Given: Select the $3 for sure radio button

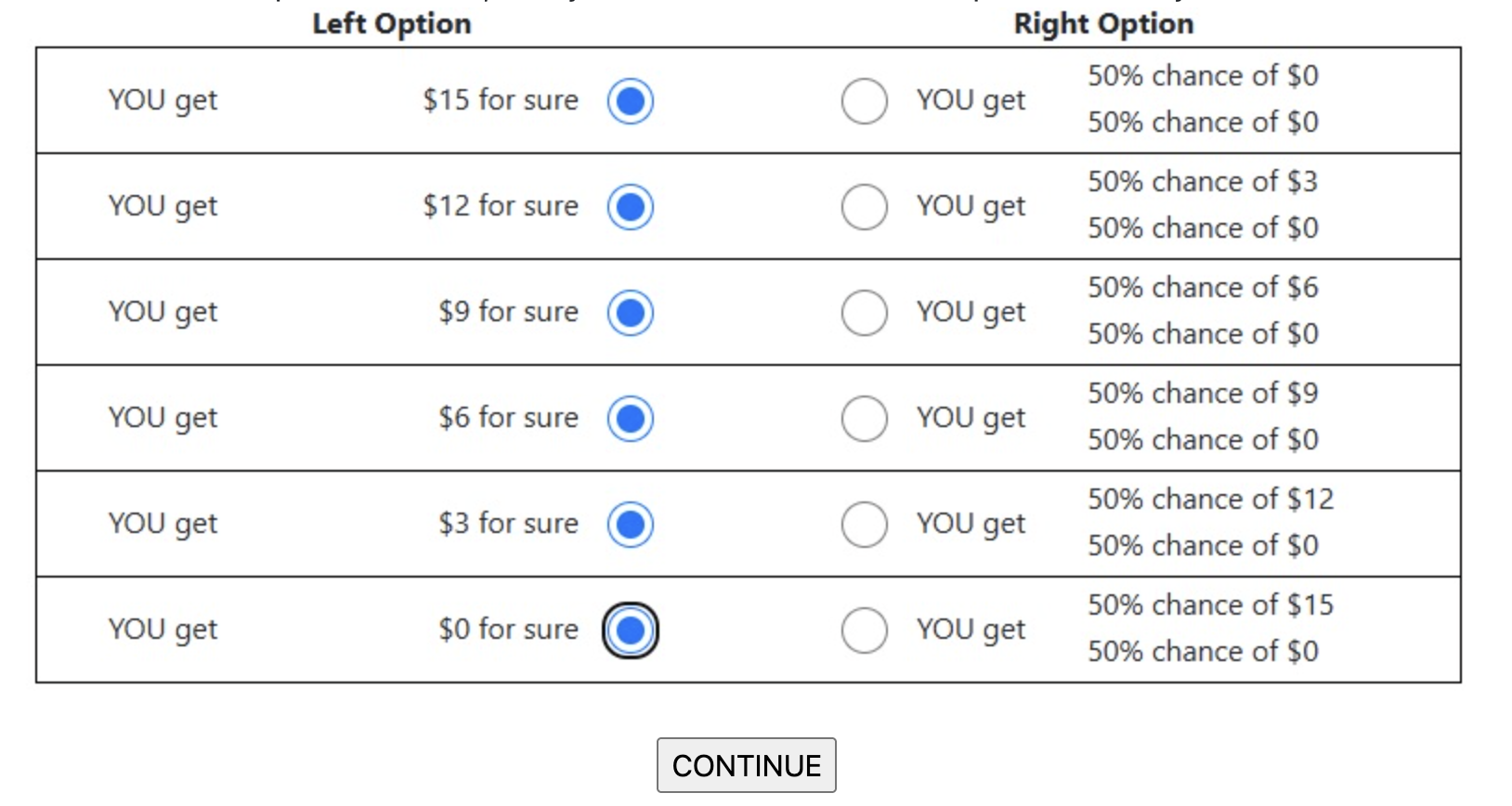Looking at the screenshot, I should tap(631, 524).
